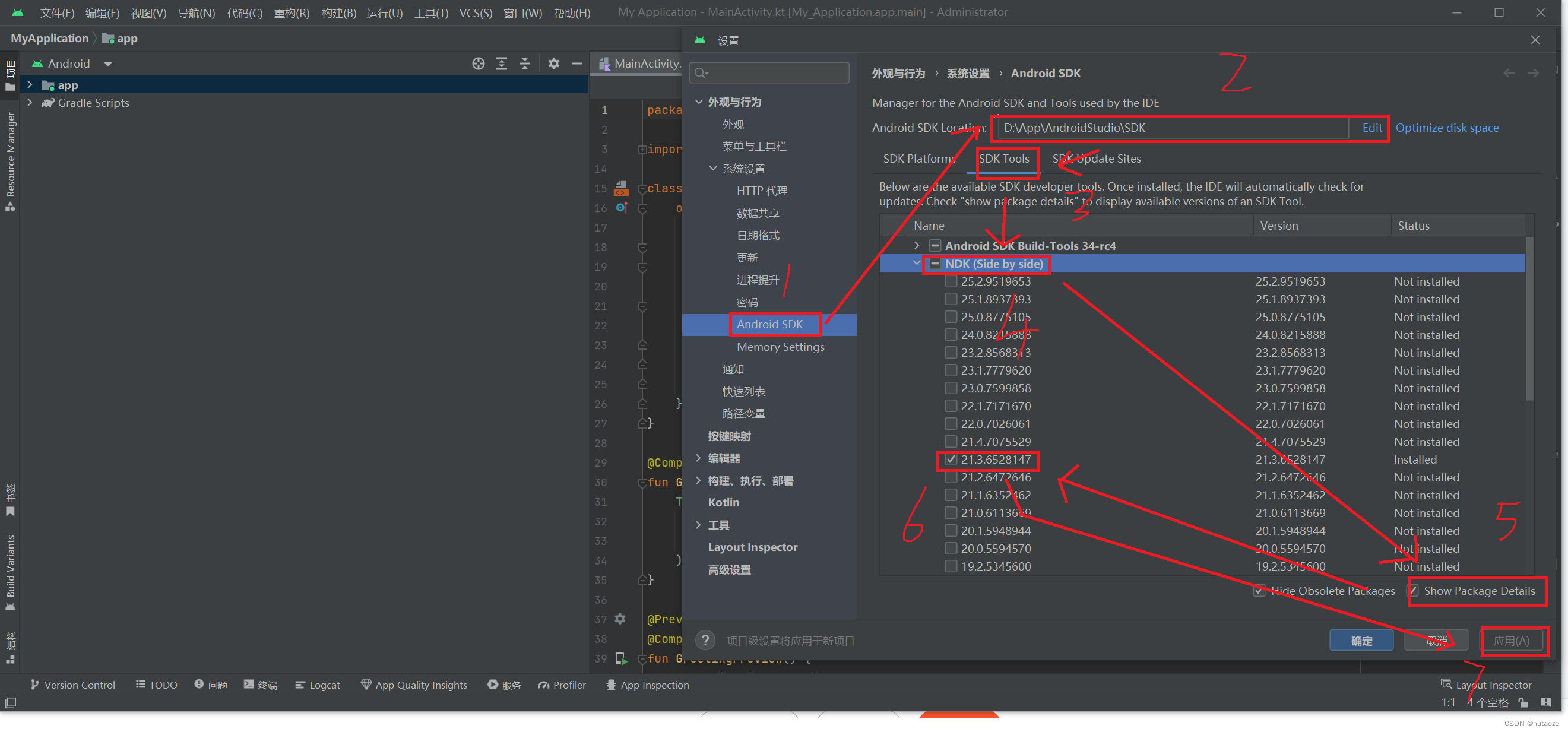Switch to the SDK Platforms tab
This screenshot has width=1568, height=732.
(919, 159)
